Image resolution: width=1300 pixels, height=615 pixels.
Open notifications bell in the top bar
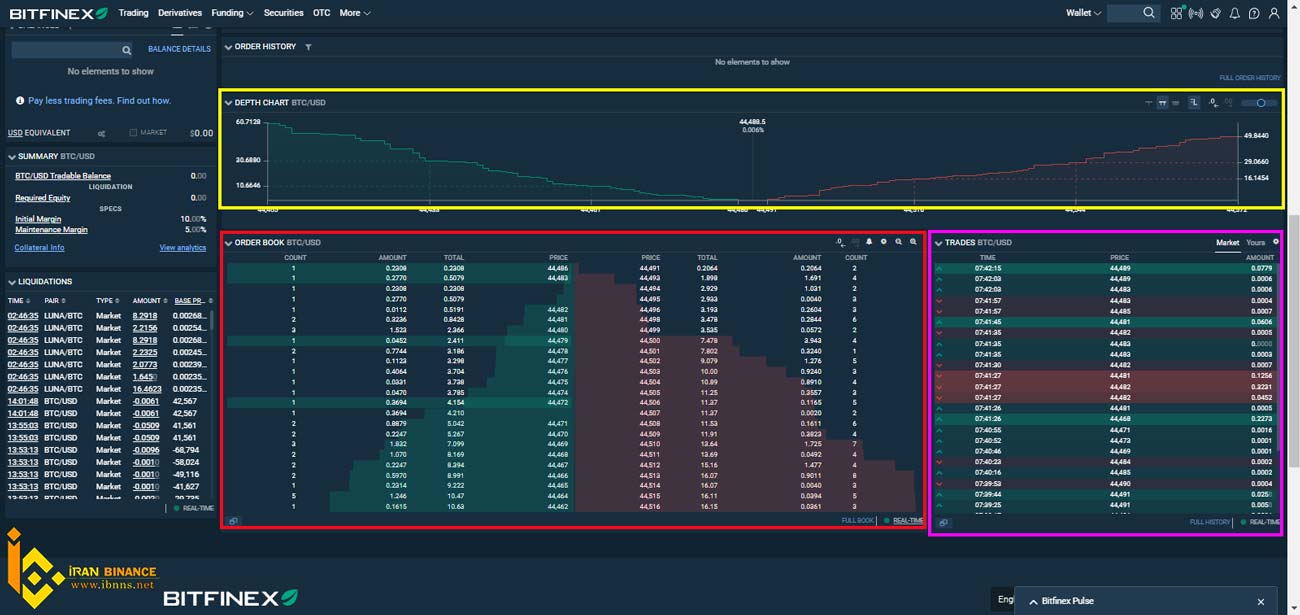pyautogui.click(x=1235, y=13)
